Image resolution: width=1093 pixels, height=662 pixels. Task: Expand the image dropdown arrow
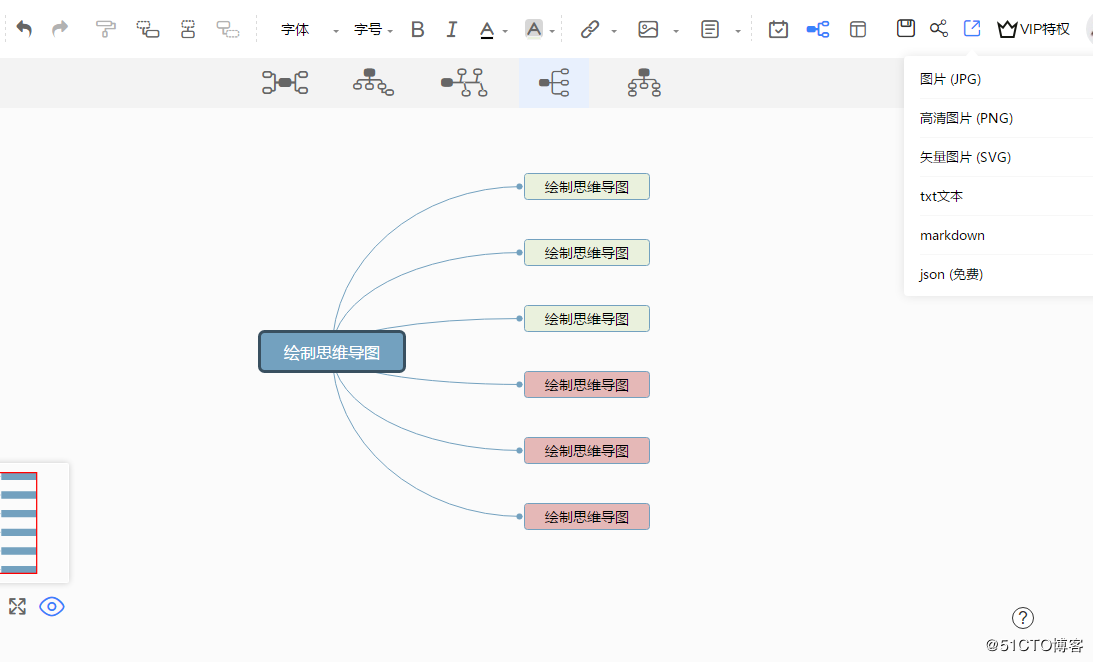click(676, 31)
